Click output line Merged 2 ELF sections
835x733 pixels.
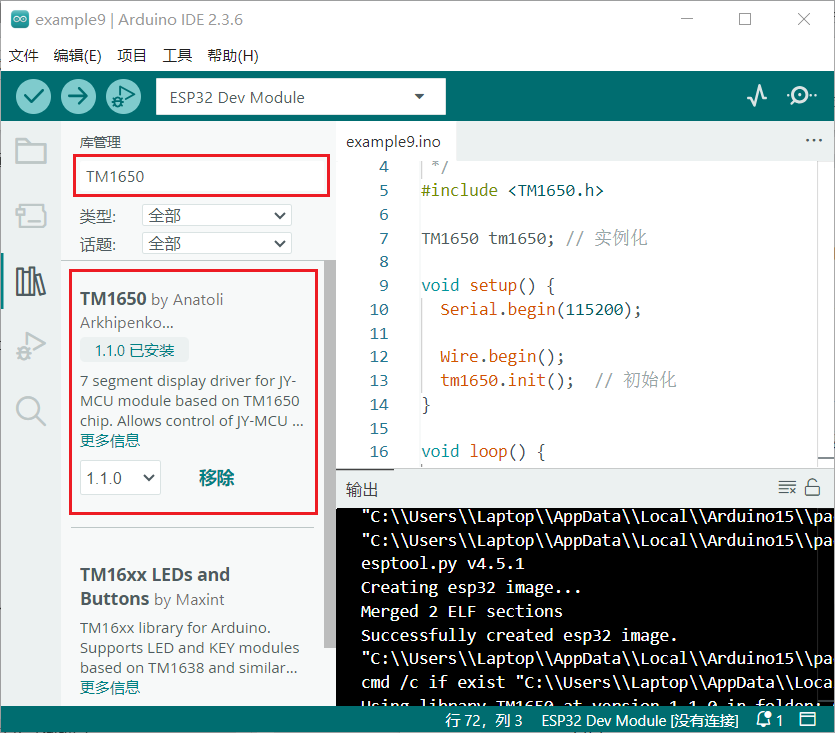(x=461, y=612)
